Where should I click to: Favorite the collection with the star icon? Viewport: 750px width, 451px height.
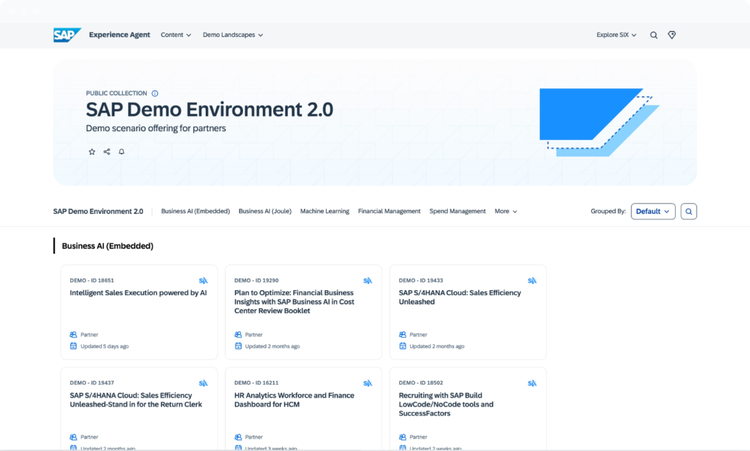92,152
